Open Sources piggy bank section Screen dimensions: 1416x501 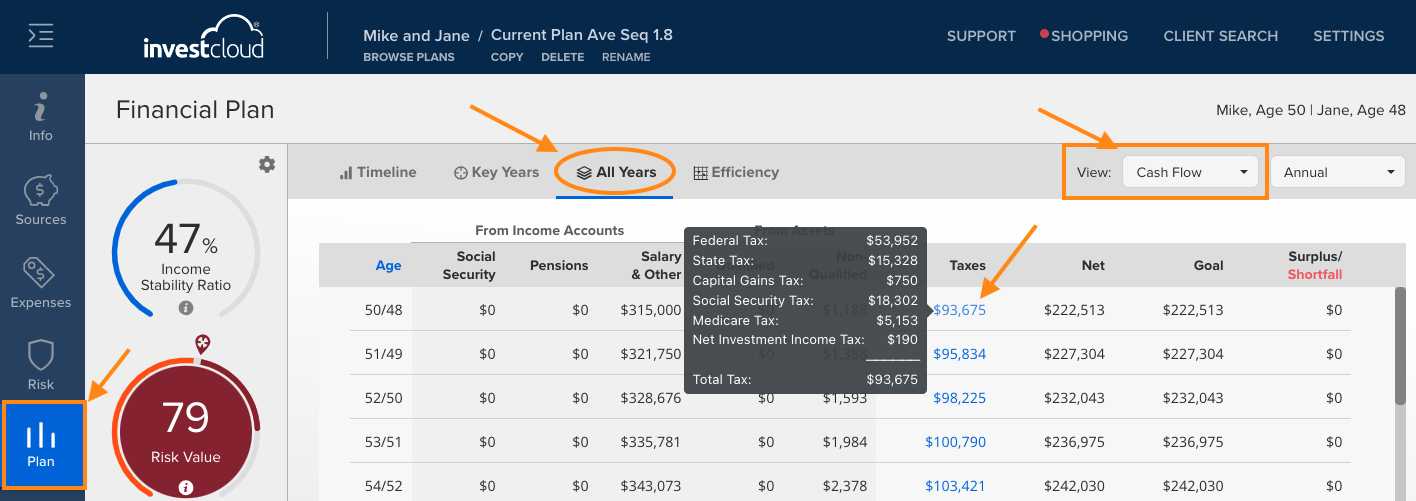41,201
